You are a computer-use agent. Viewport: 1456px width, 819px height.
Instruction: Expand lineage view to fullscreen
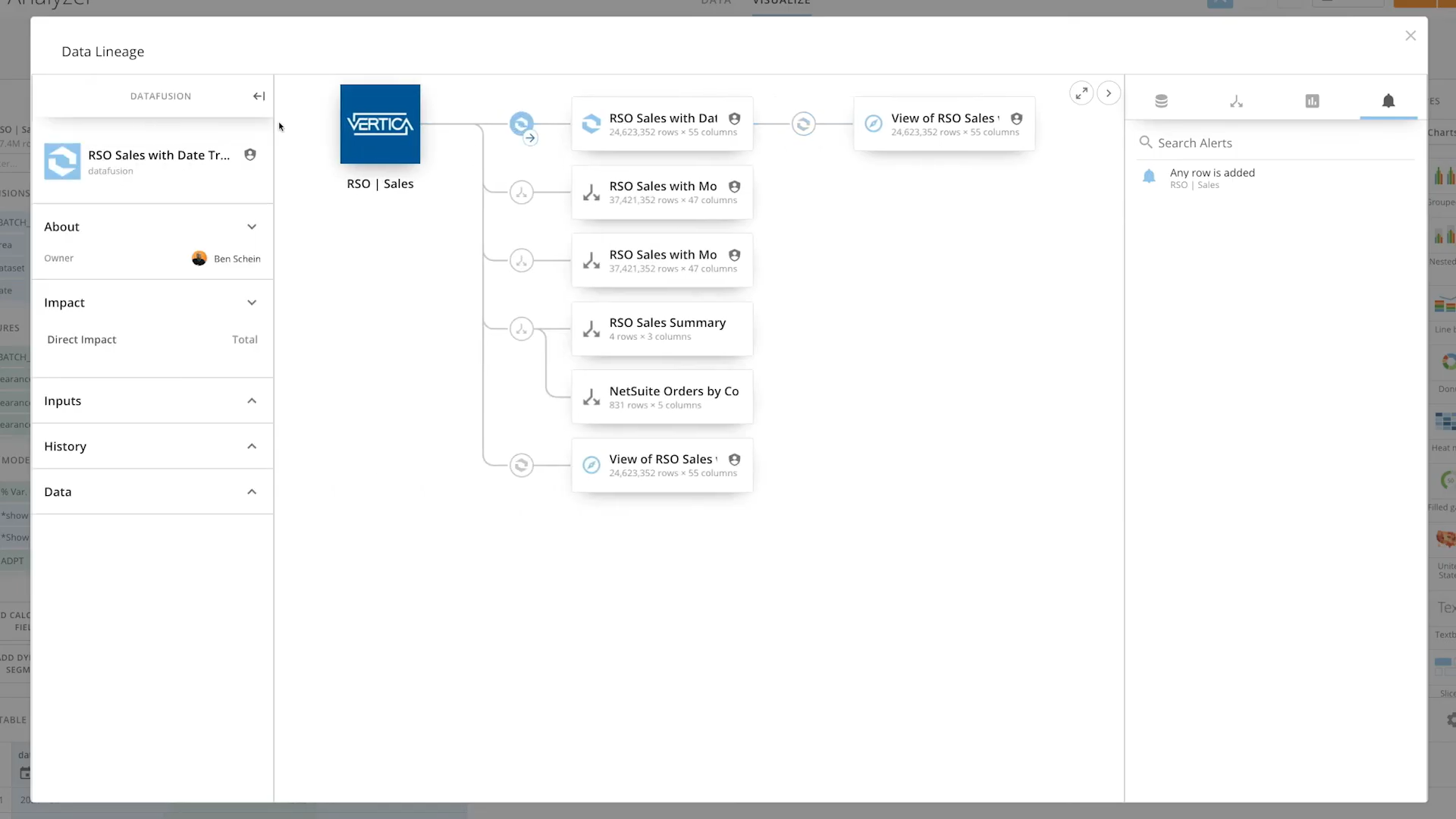(1081, 93)
